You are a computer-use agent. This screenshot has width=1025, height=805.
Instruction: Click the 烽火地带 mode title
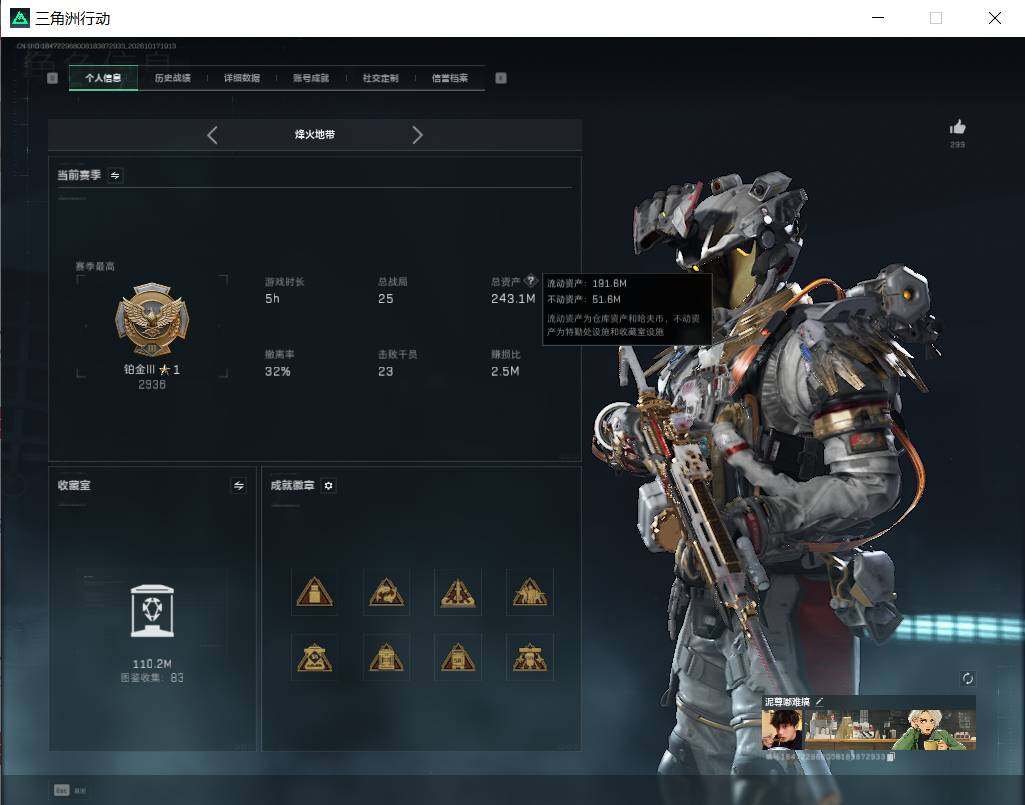pos(314,135)
